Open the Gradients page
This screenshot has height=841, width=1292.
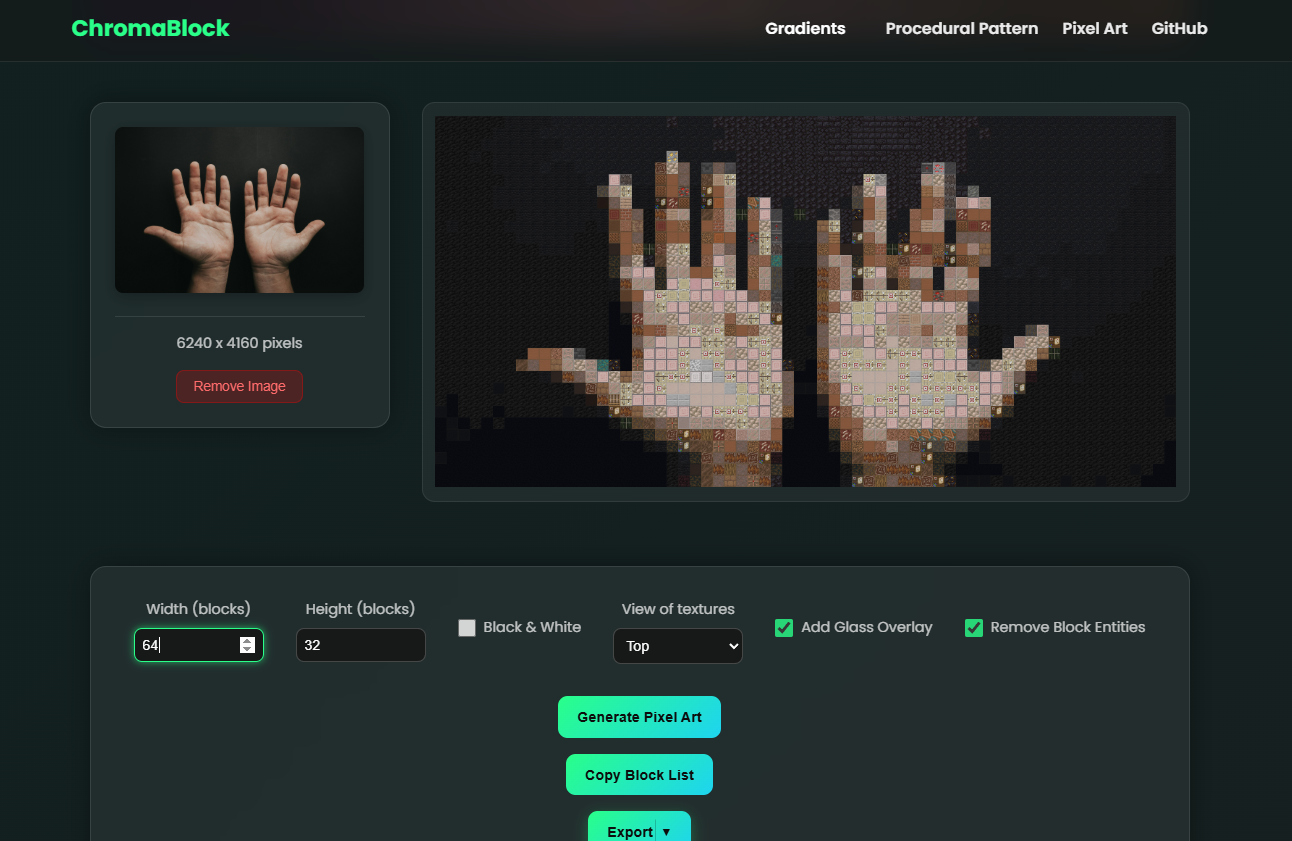coord(805,28)
